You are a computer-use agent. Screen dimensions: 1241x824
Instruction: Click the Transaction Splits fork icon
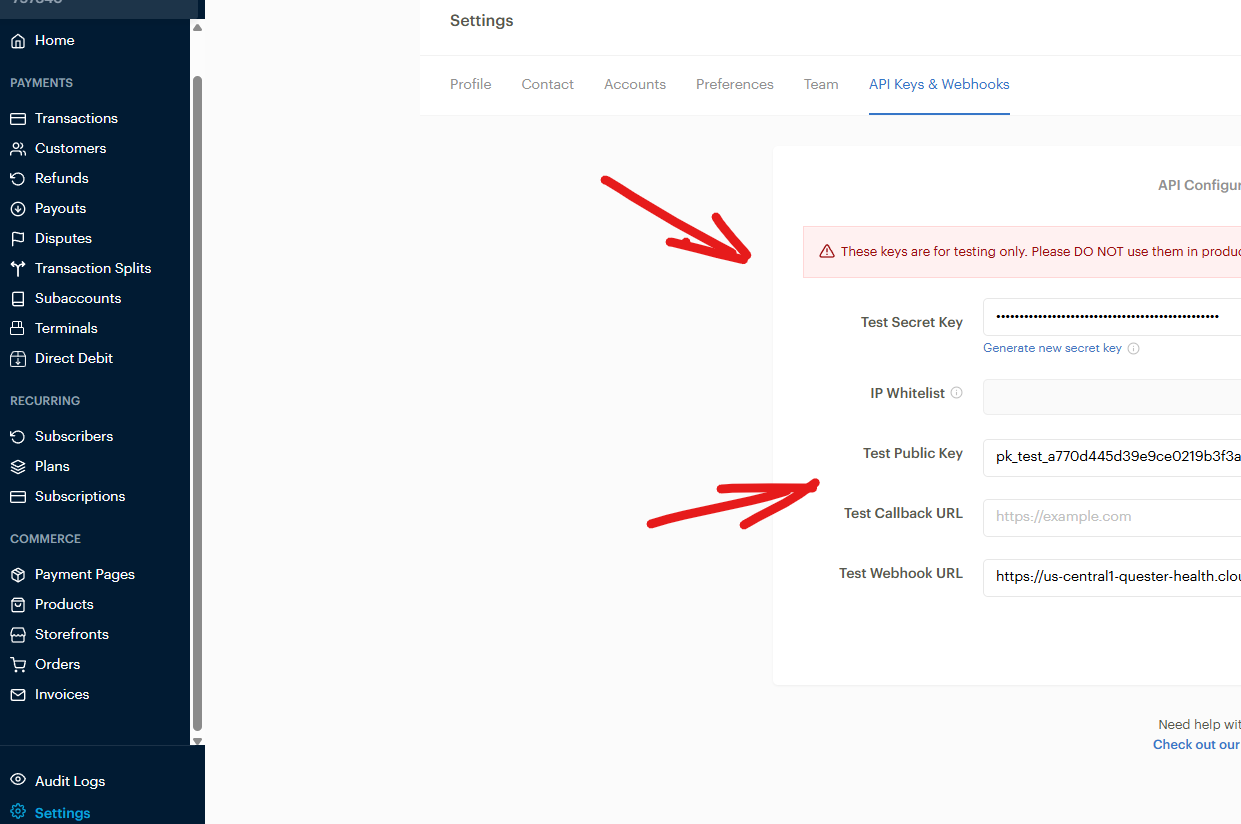pos(18,269)
